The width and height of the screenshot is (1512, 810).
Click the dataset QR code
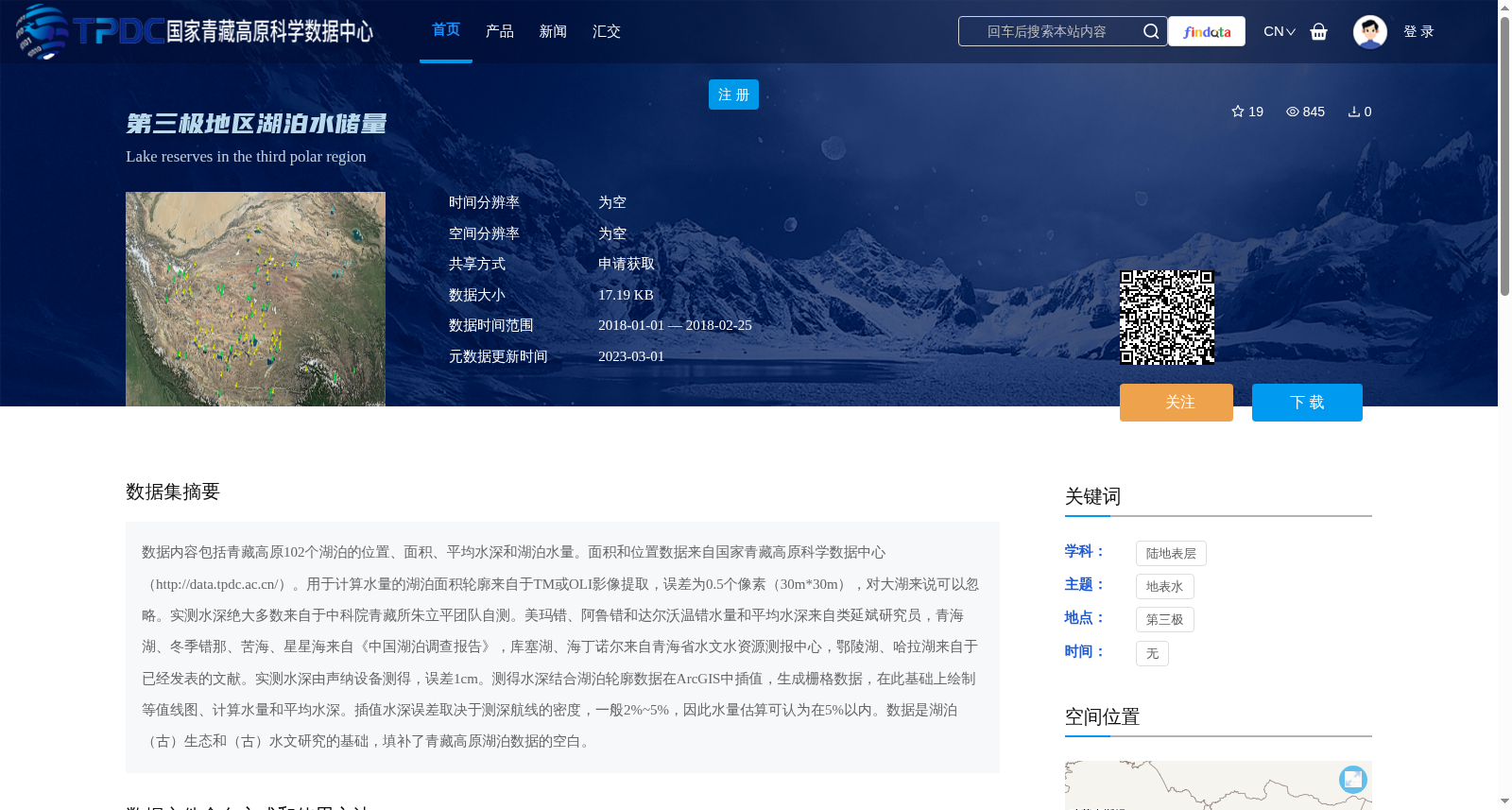coord(1167,318)
